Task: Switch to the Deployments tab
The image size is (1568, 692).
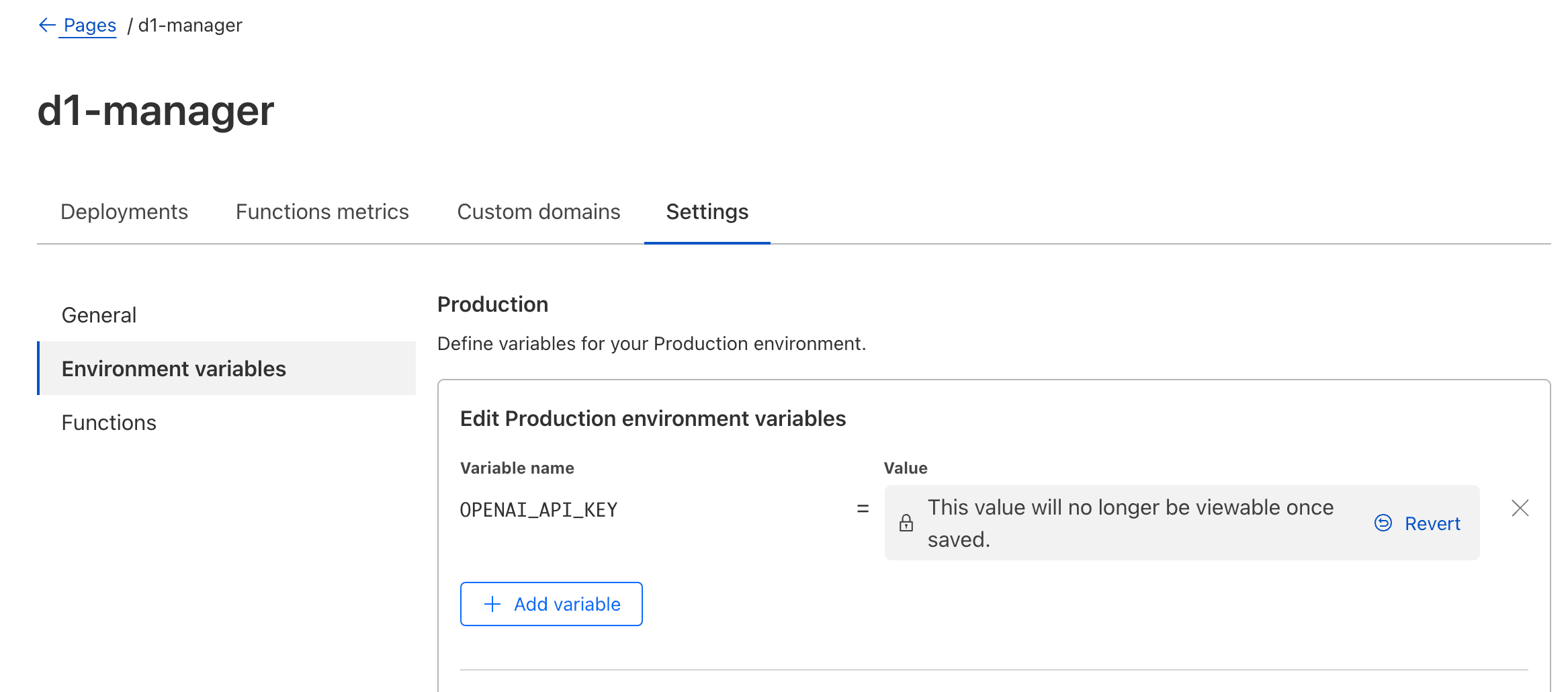Action: coord(124,212)
